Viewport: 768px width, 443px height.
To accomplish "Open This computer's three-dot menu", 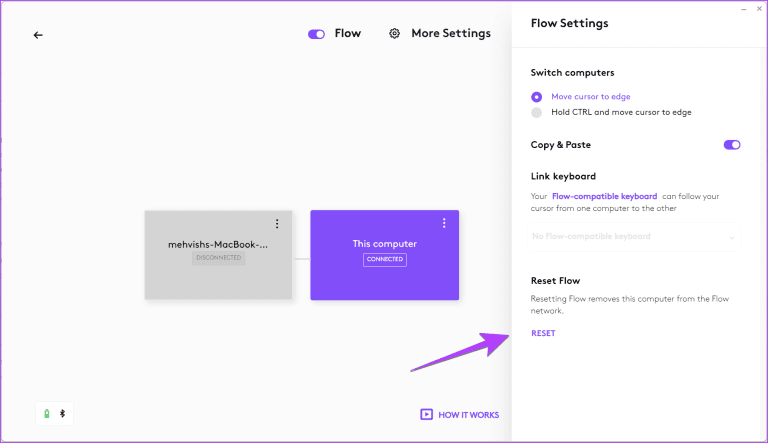I will (x=444, y=223).
